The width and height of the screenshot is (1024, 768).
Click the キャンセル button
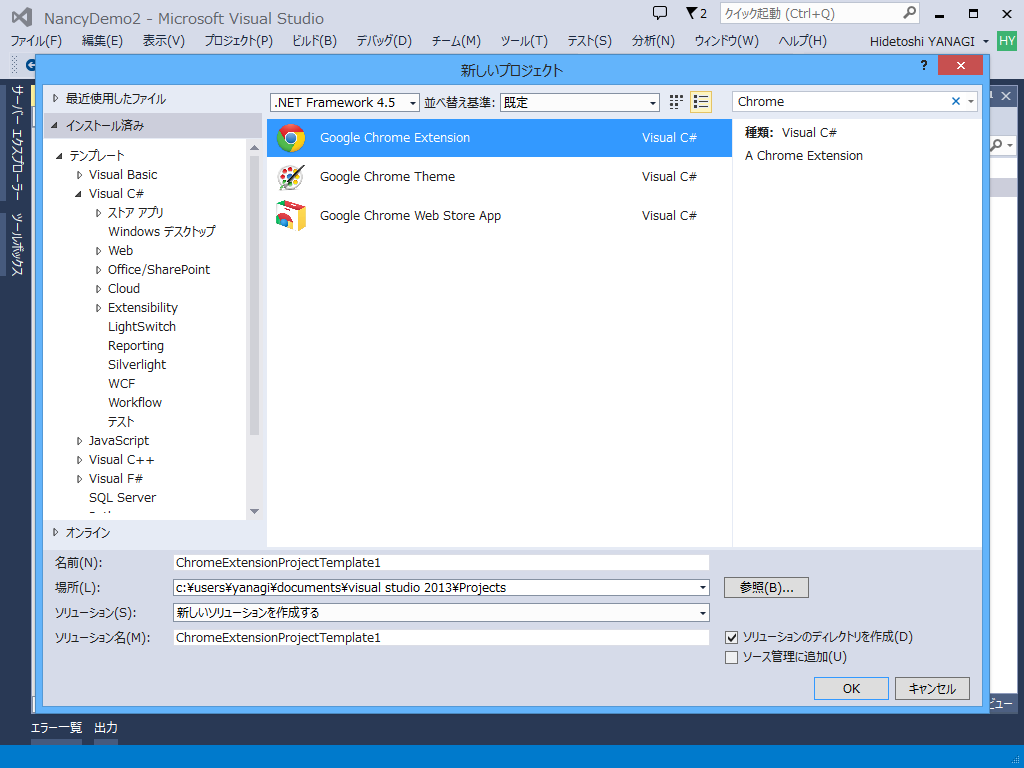[x=932, y=688]
